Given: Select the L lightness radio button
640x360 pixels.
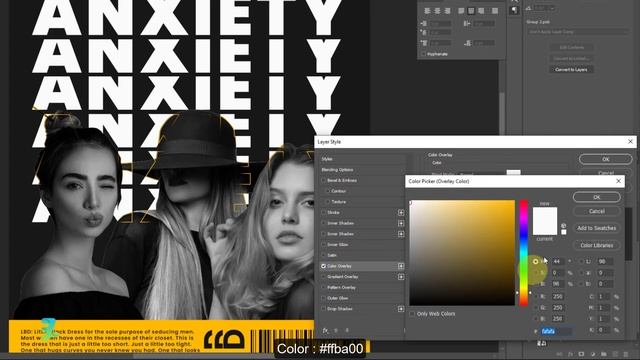Looking at the screenshot, I should 581,262.
